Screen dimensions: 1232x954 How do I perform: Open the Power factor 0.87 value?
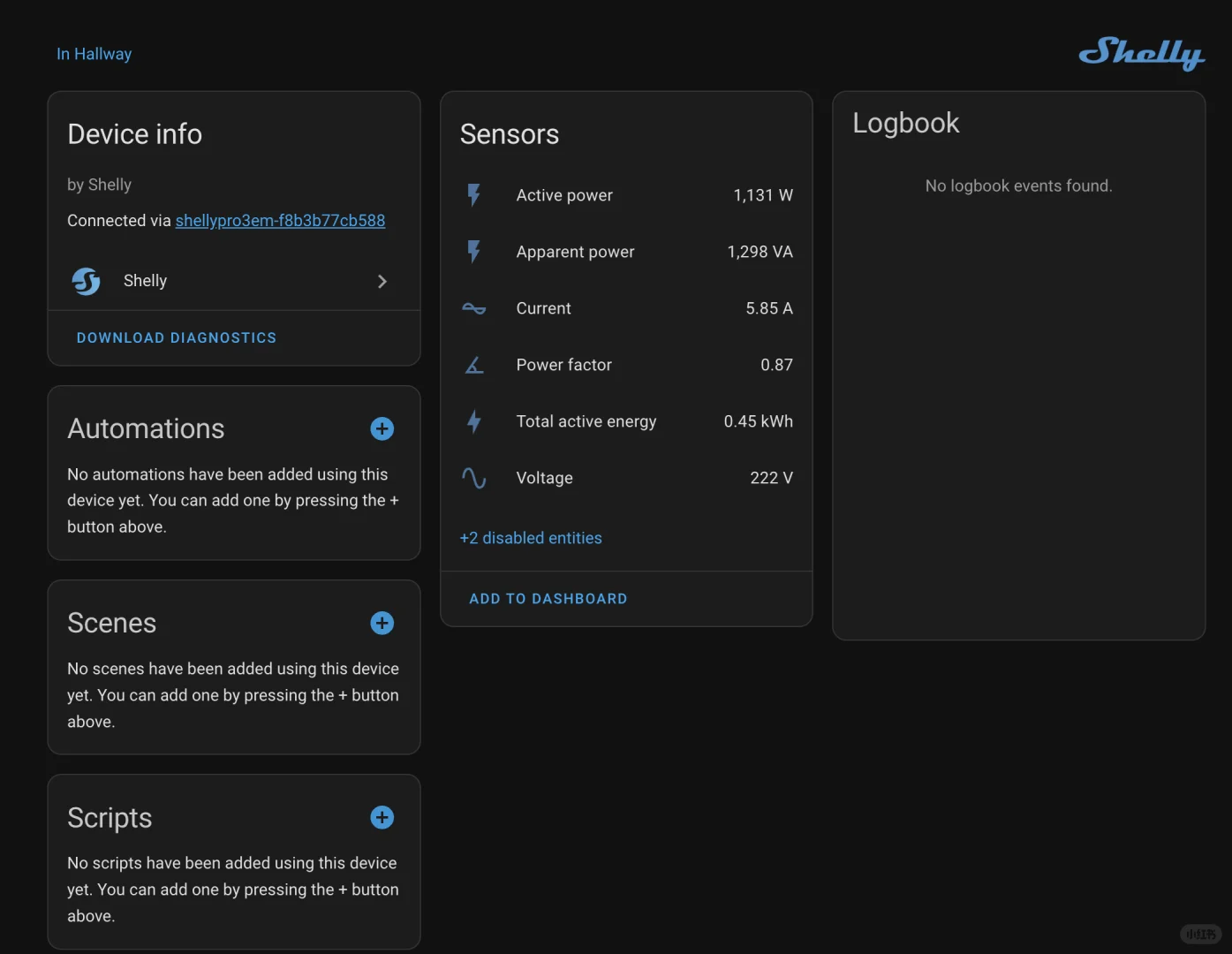[776, 365]
